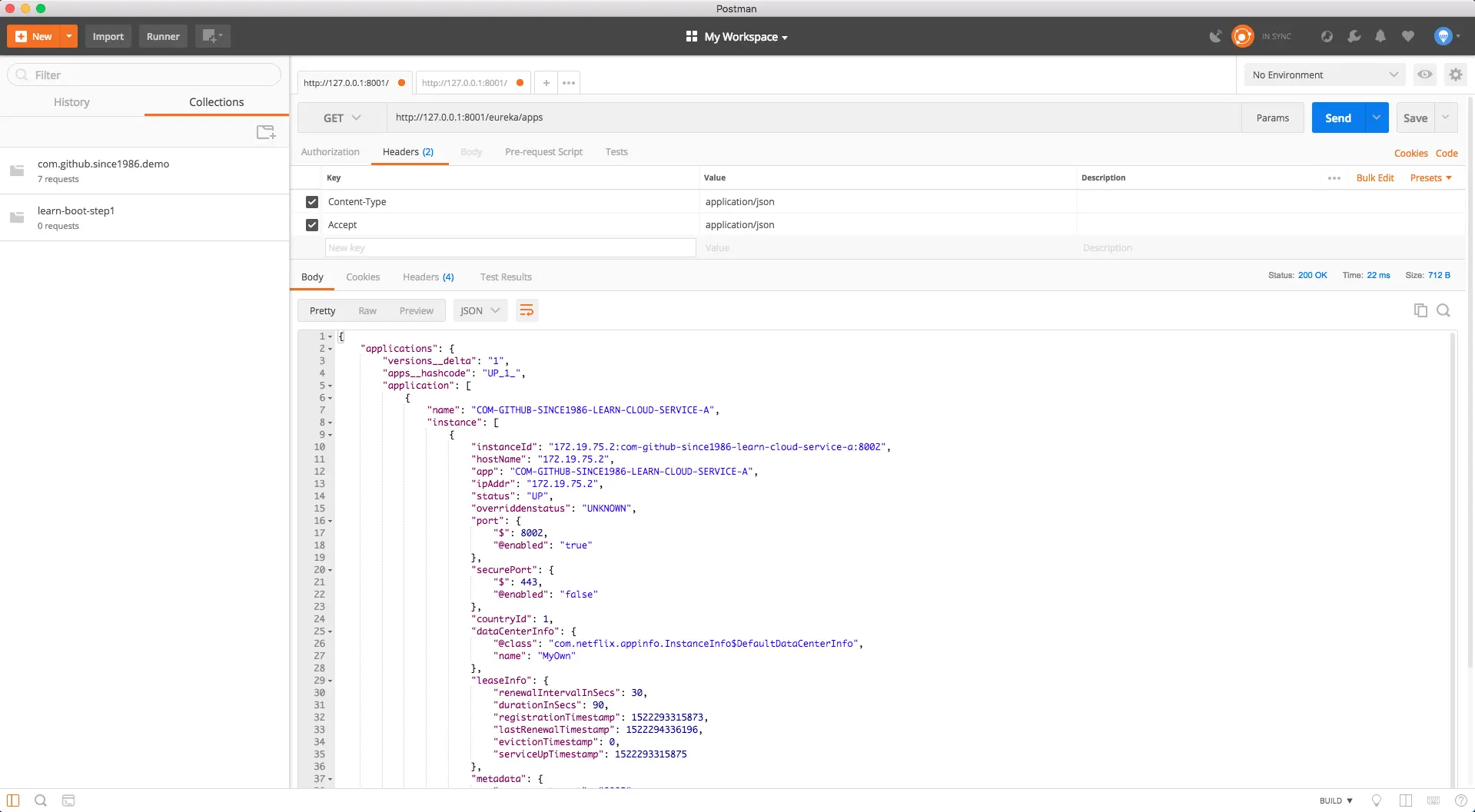Expand the Send button dropdown
The width and height of the screenshot is (1475, 812).
pos(1377,118)
